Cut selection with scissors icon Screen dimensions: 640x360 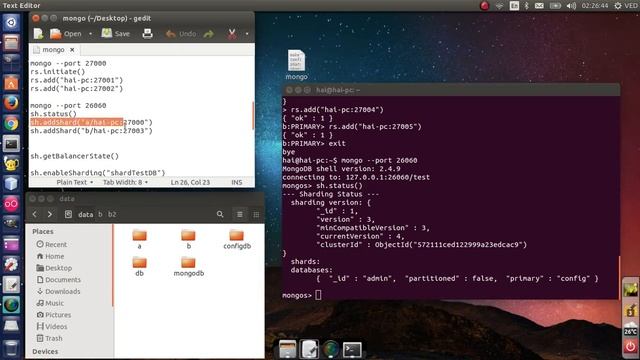coord(232,34)
